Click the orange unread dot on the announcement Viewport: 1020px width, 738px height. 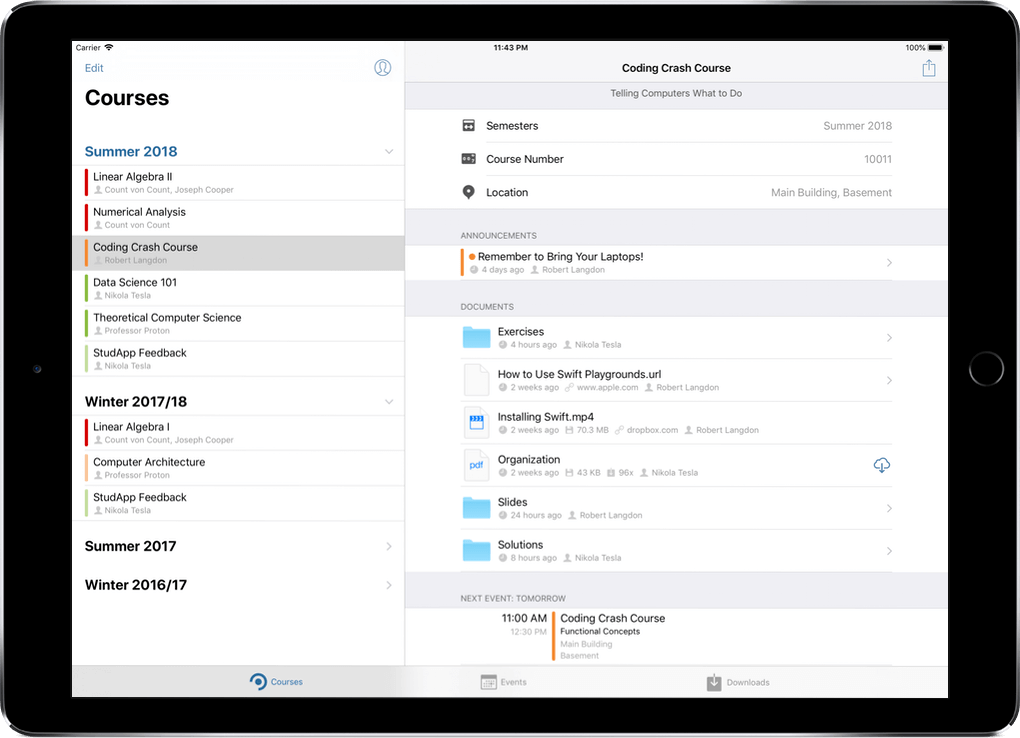click(472, 256)
